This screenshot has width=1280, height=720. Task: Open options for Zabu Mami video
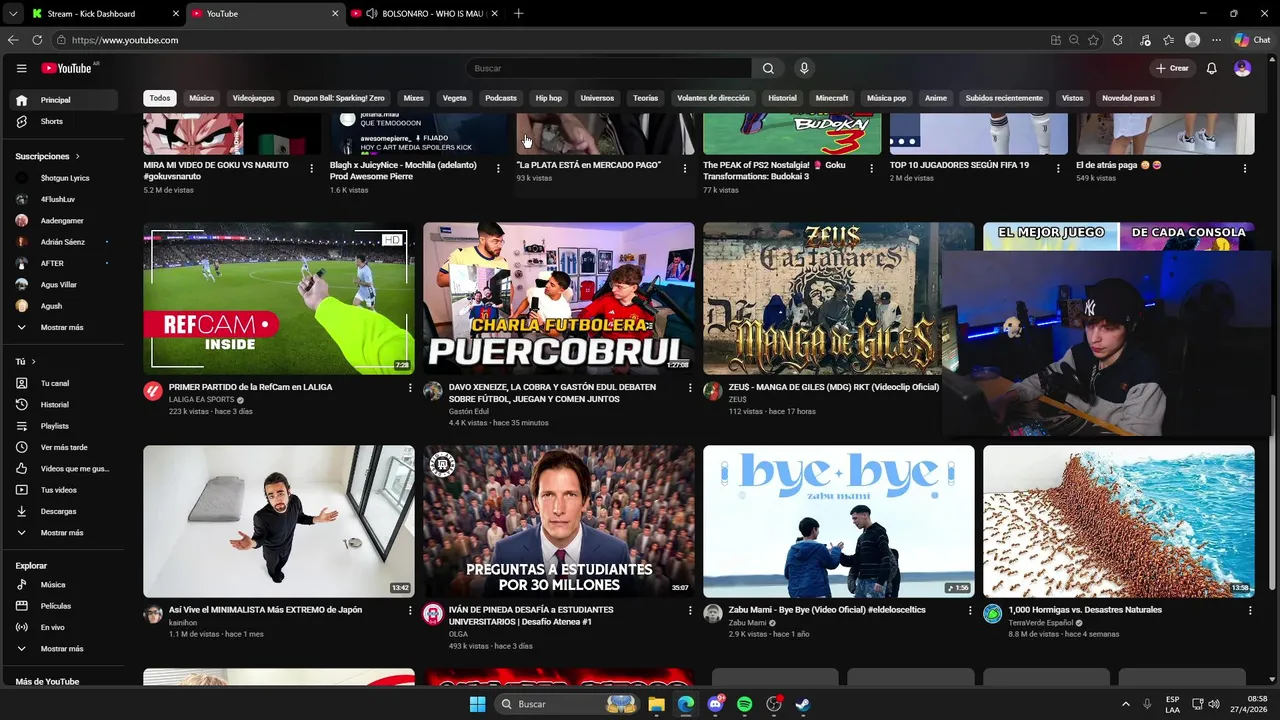click(970, 611)
